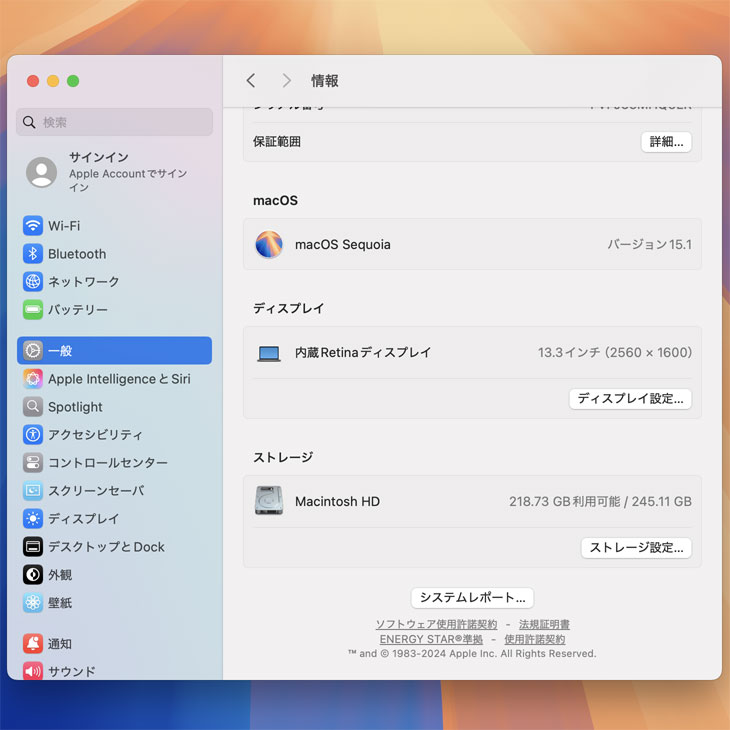Open 使用許諾契約 link
Viewport: 730px width, 730px height.
[535, 639]
